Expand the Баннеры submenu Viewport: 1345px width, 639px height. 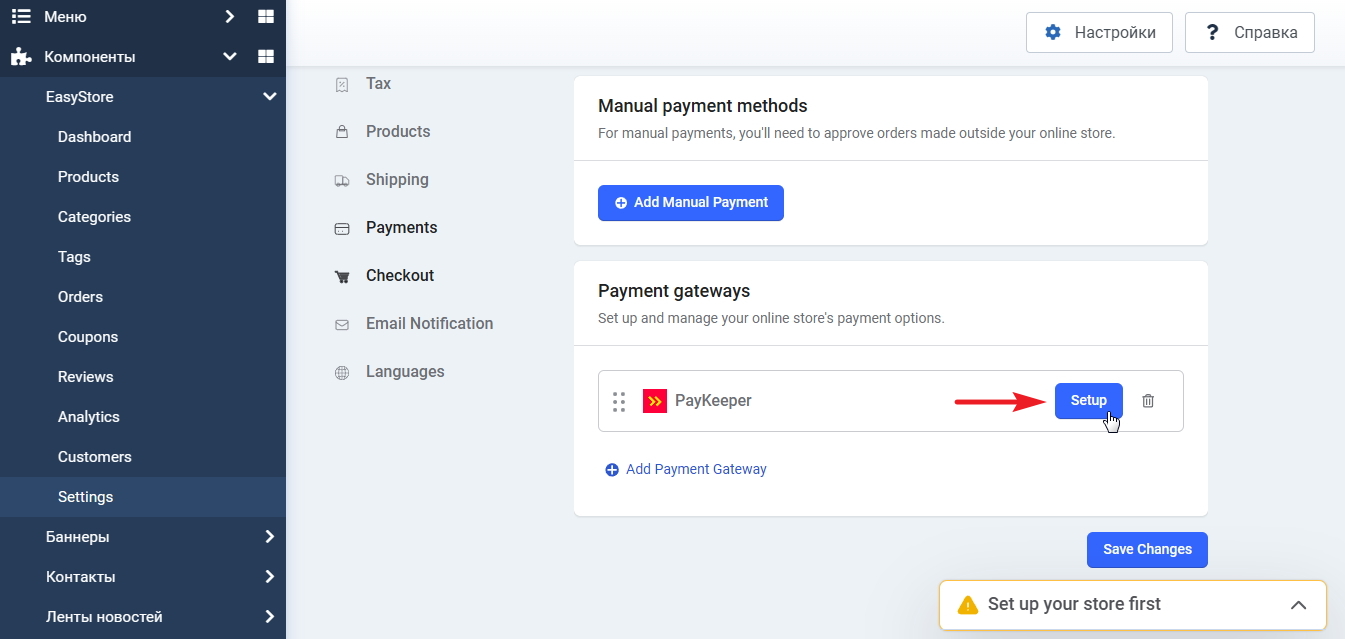point(269,537)
